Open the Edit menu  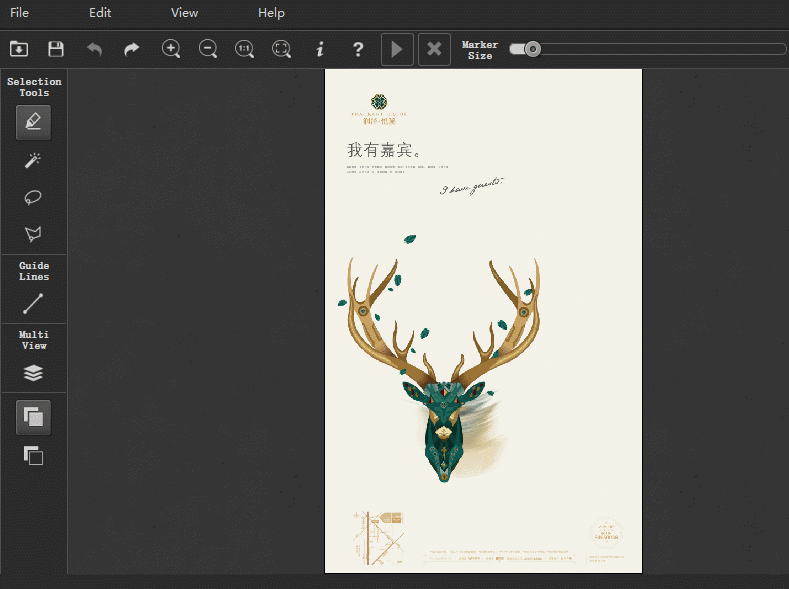pos(100,13)
